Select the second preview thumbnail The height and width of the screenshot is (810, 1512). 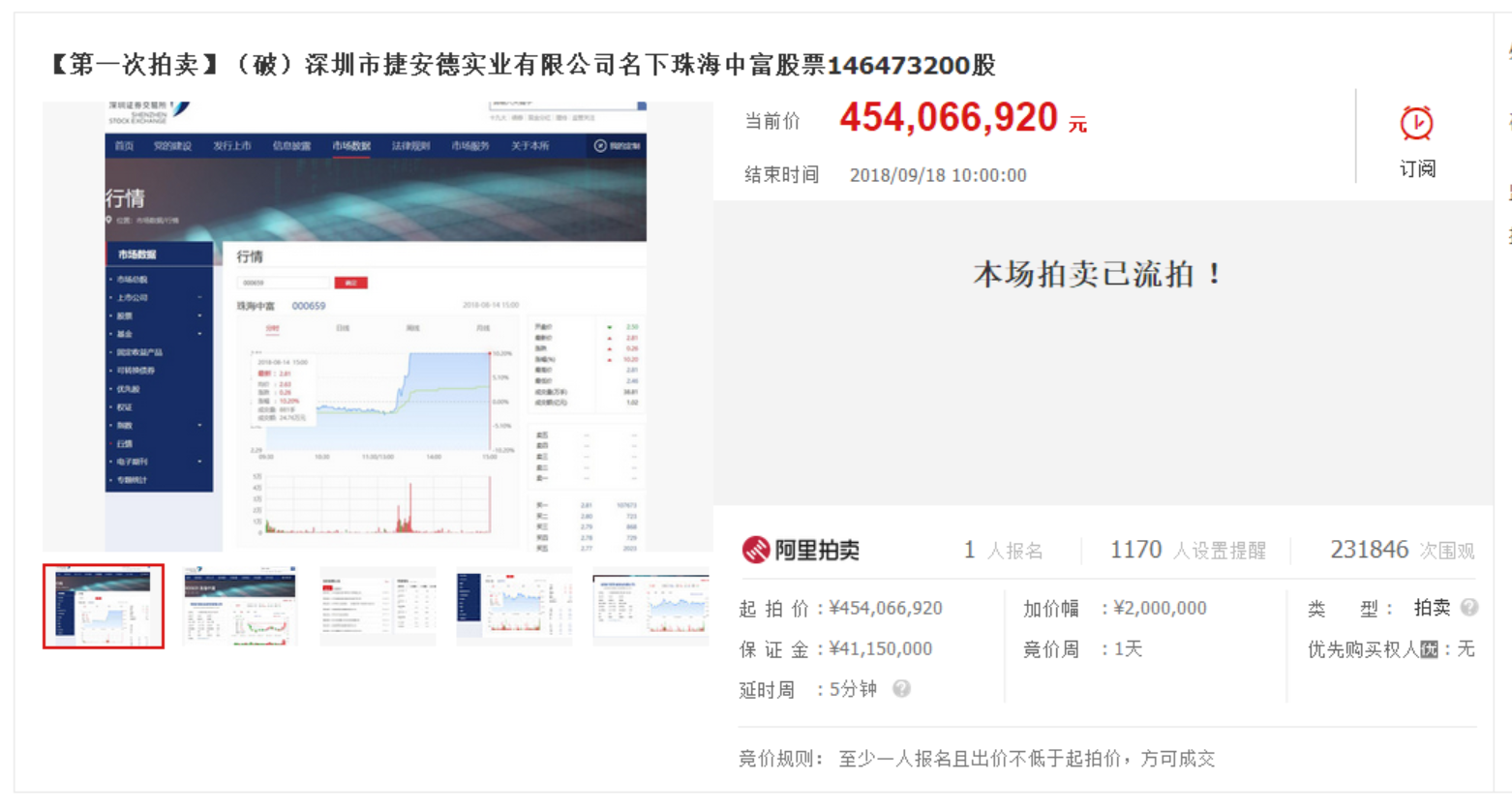[240, 607]
